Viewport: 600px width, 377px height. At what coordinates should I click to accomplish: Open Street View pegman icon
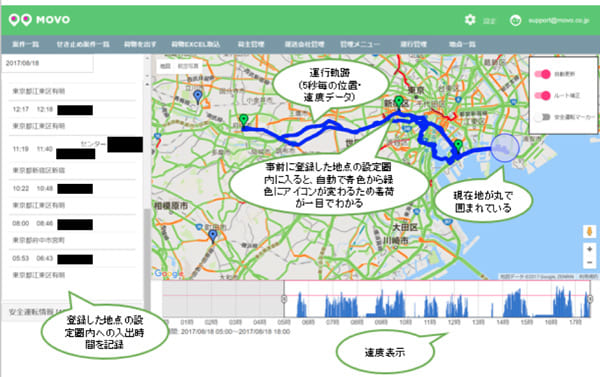[x=590, y=232]
